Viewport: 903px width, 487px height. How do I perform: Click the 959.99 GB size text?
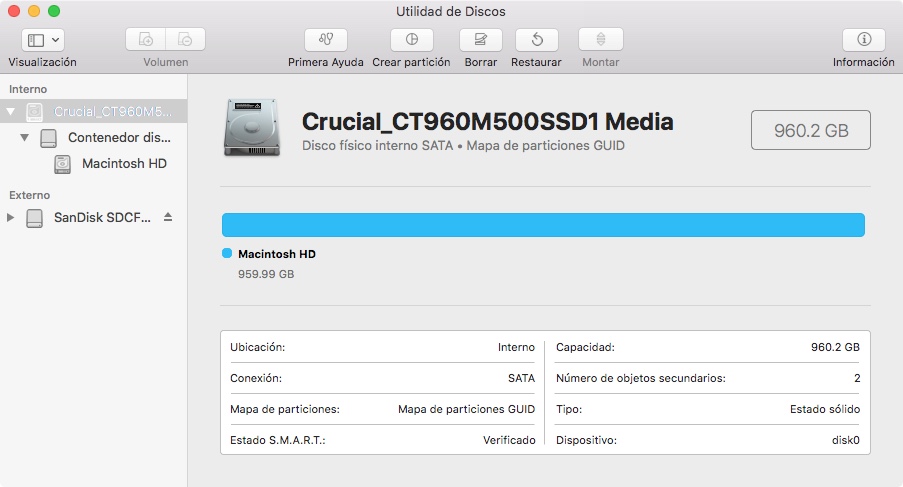pos(266,275)
